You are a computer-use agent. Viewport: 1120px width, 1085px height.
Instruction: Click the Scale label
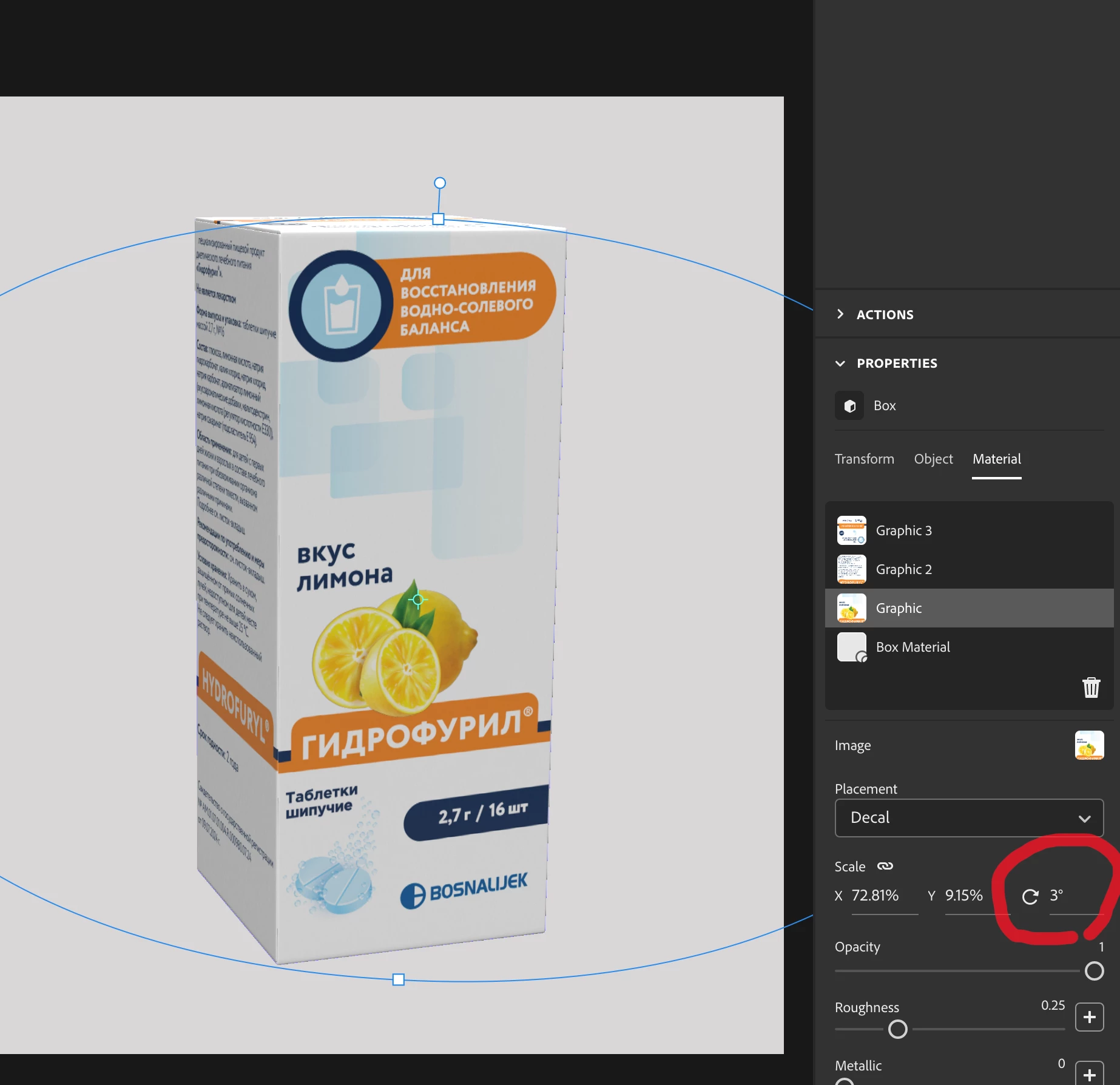pos(849,867)
